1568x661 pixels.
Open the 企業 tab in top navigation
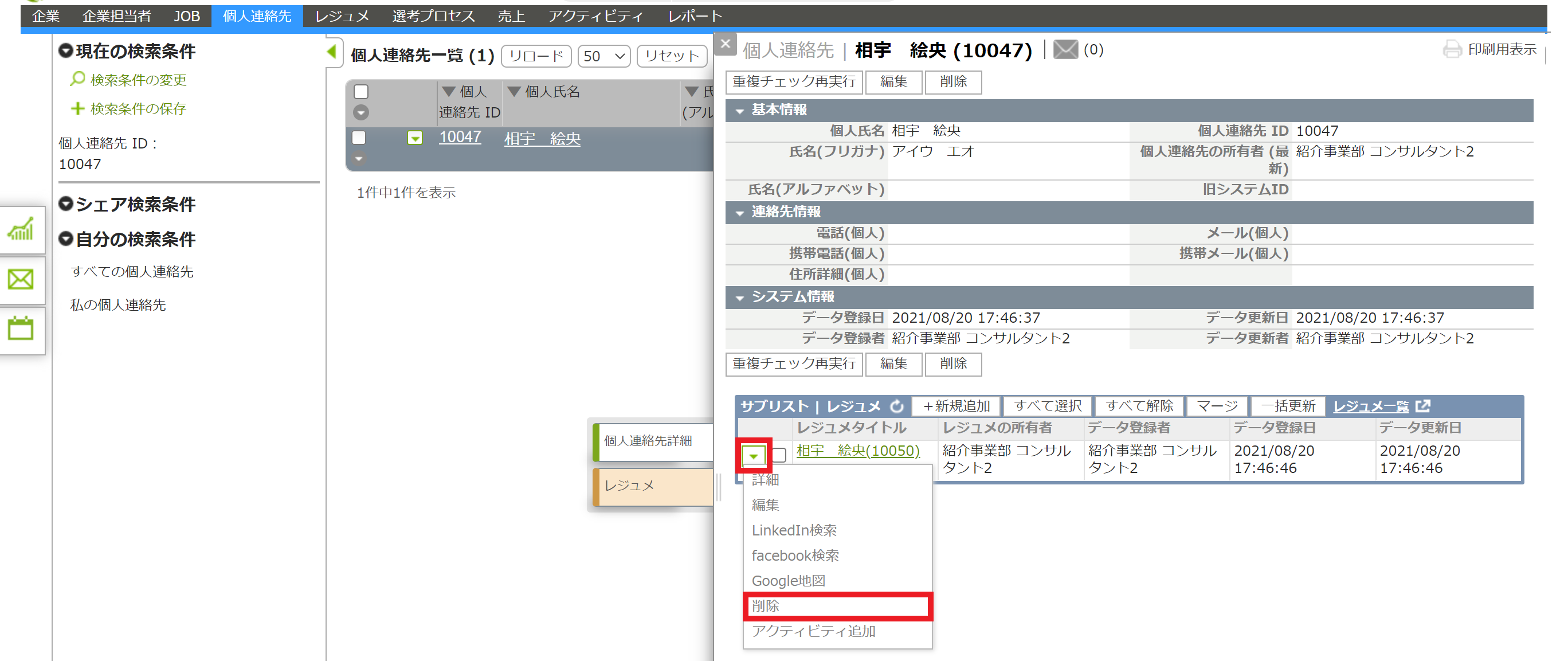(x=46, y=16)
